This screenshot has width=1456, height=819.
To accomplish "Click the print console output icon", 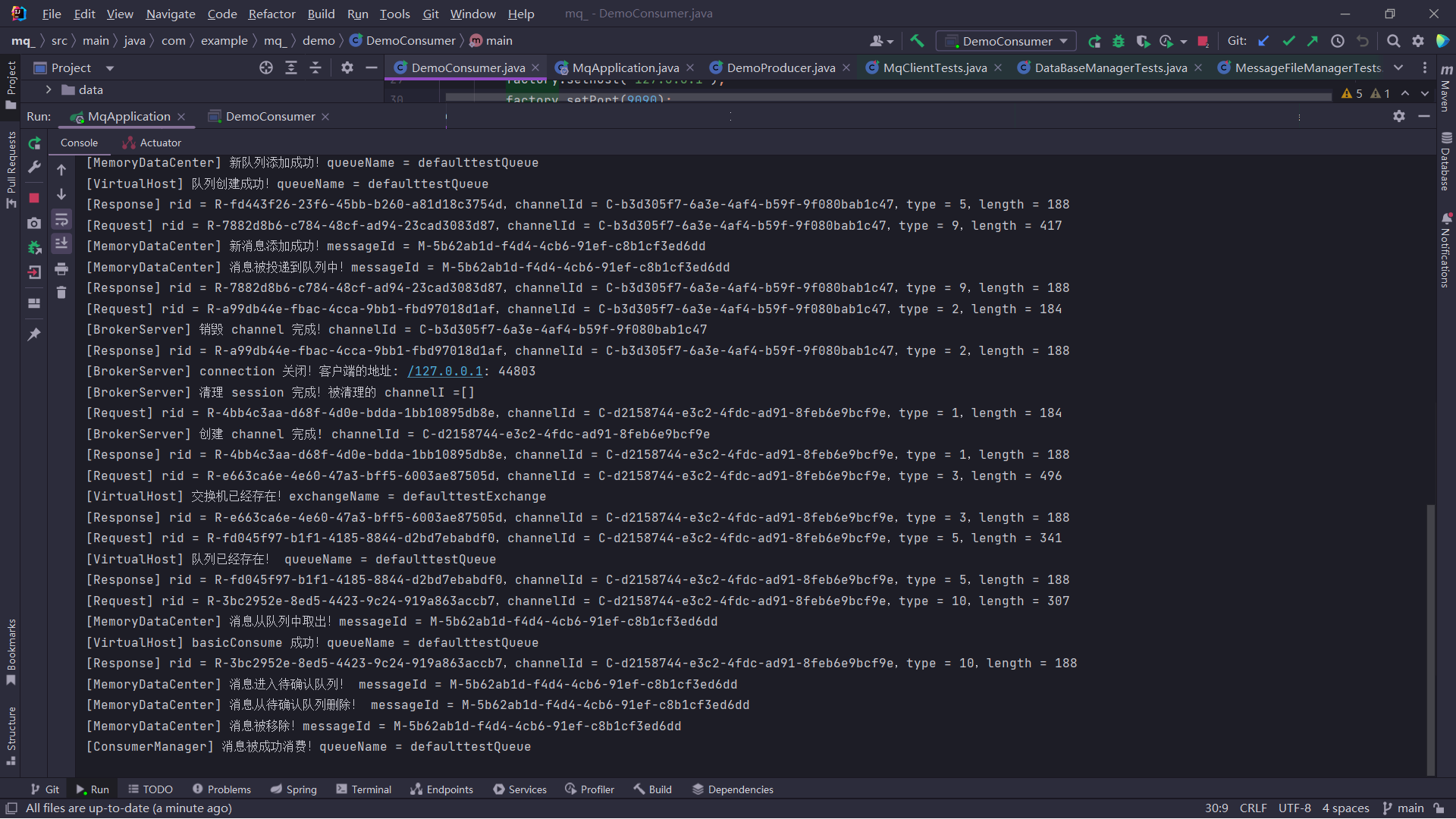I will coord(61,269).
